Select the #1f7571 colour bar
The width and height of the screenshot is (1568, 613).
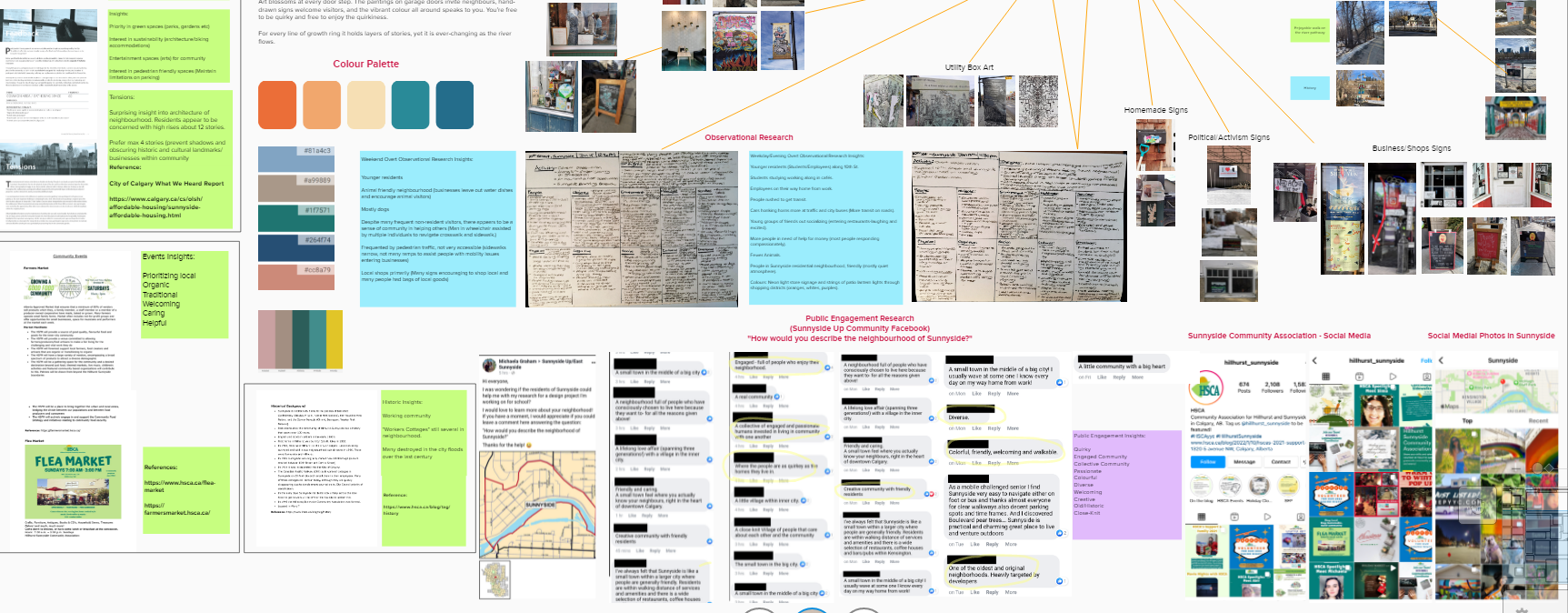295,217
